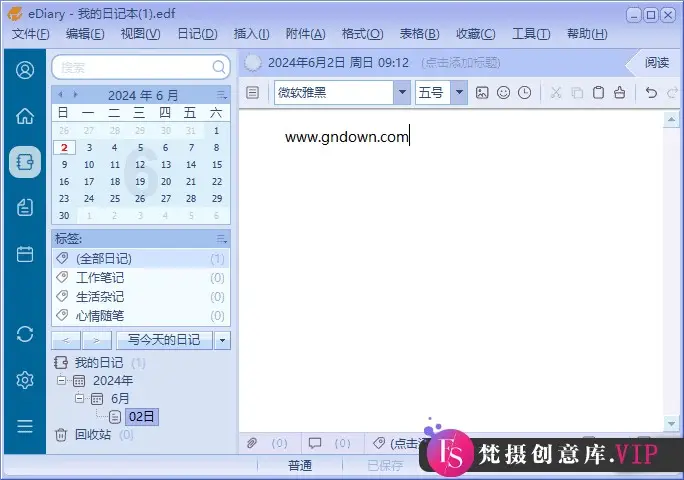Open the user account icon in sidebar
Viewport: 684px width, 480px height.
[x=25, y=70]
